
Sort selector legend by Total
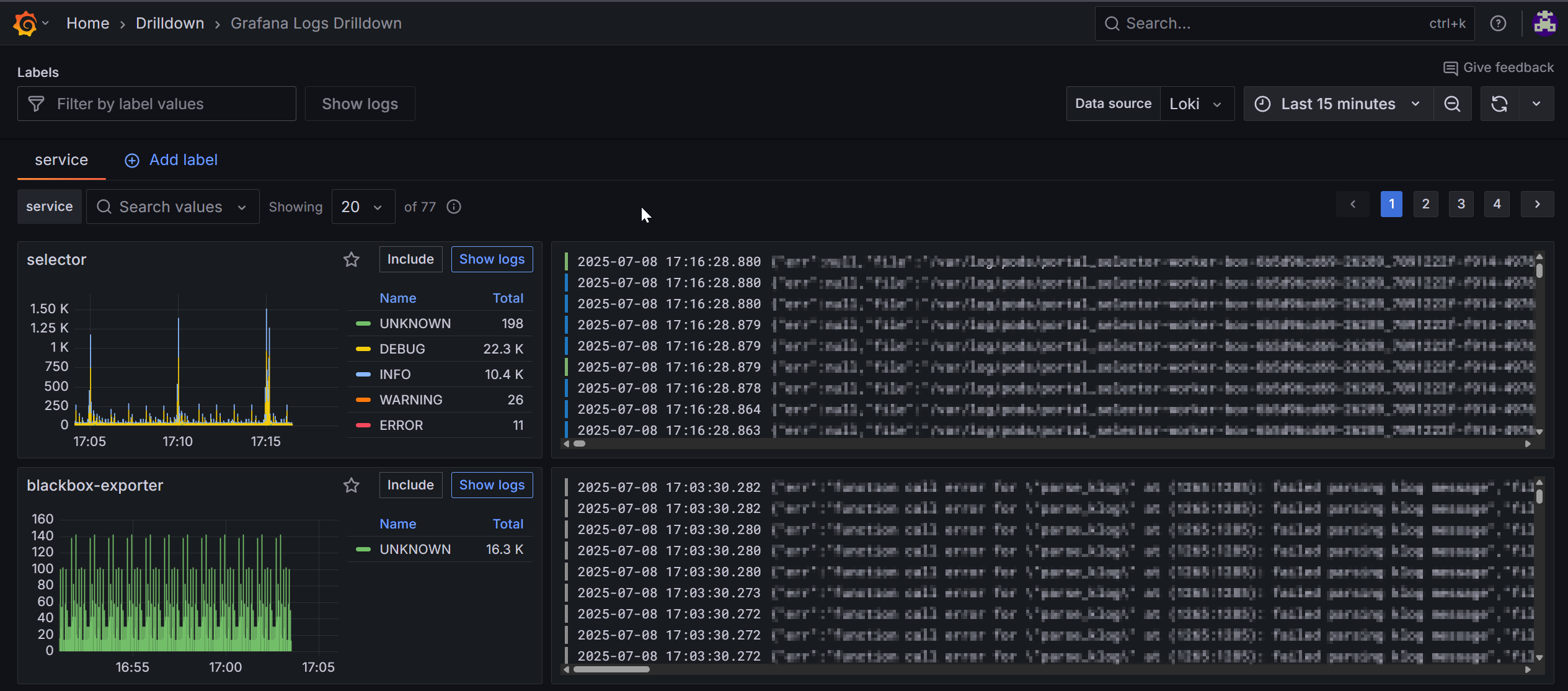click(508, 298)
